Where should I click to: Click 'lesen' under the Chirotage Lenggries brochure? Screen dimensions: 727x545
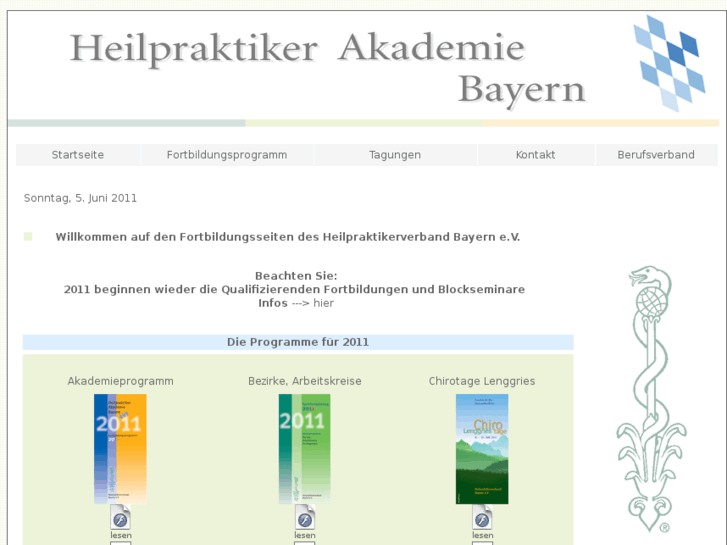[x=483, y=535]
